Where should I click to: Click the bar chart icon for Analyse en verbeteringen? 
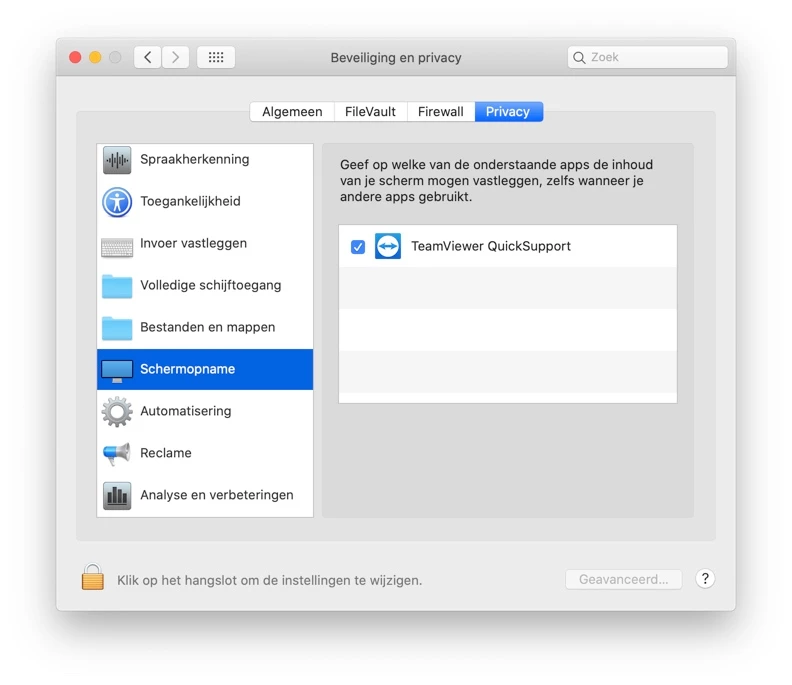(117, 496)
